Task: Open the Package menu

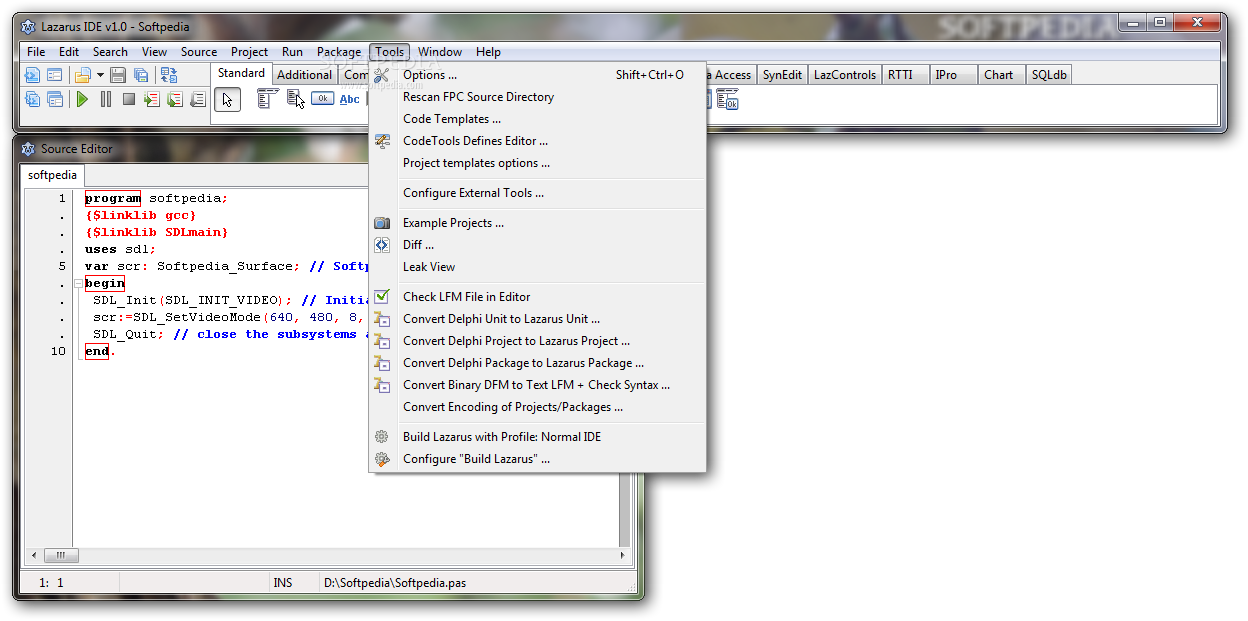Action: (x=339, y=52)
